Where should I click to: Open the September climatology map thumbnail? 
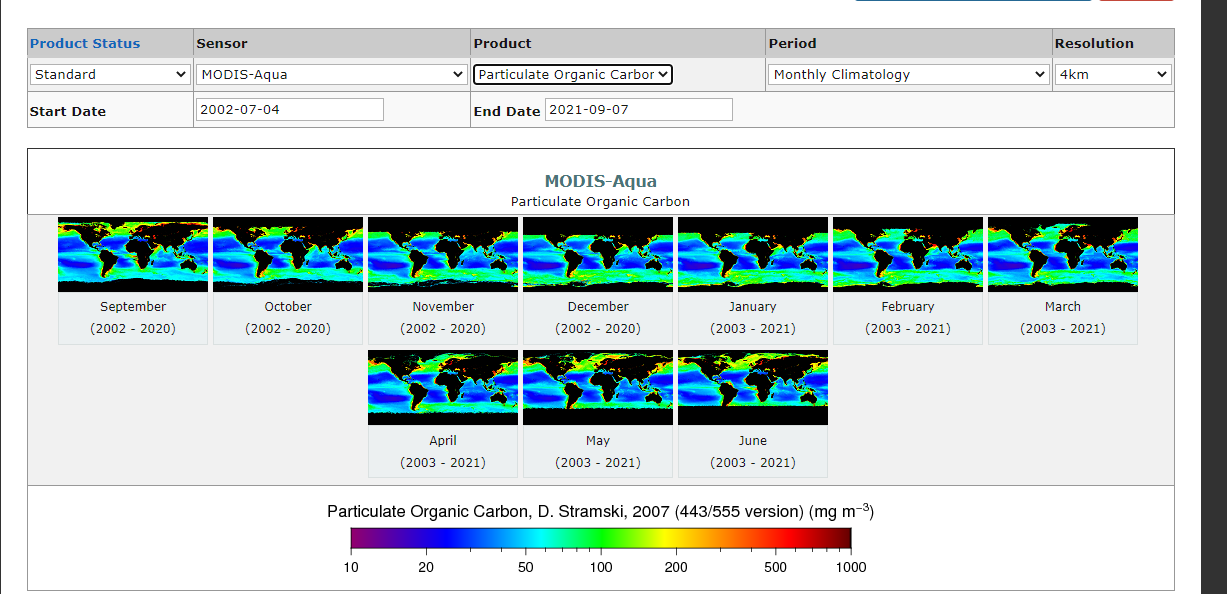133,254
